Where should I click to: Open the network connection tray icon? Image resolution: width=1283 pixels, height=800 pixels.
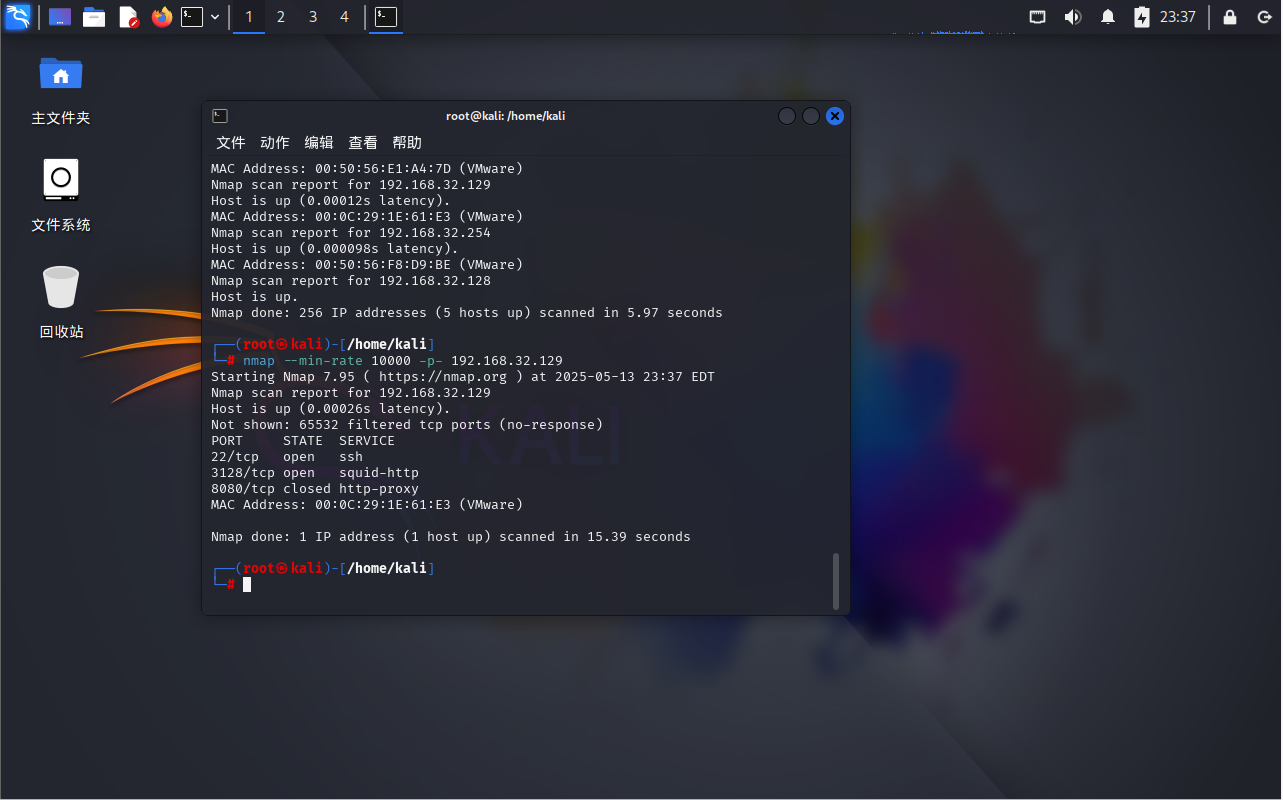point(1038,17)
